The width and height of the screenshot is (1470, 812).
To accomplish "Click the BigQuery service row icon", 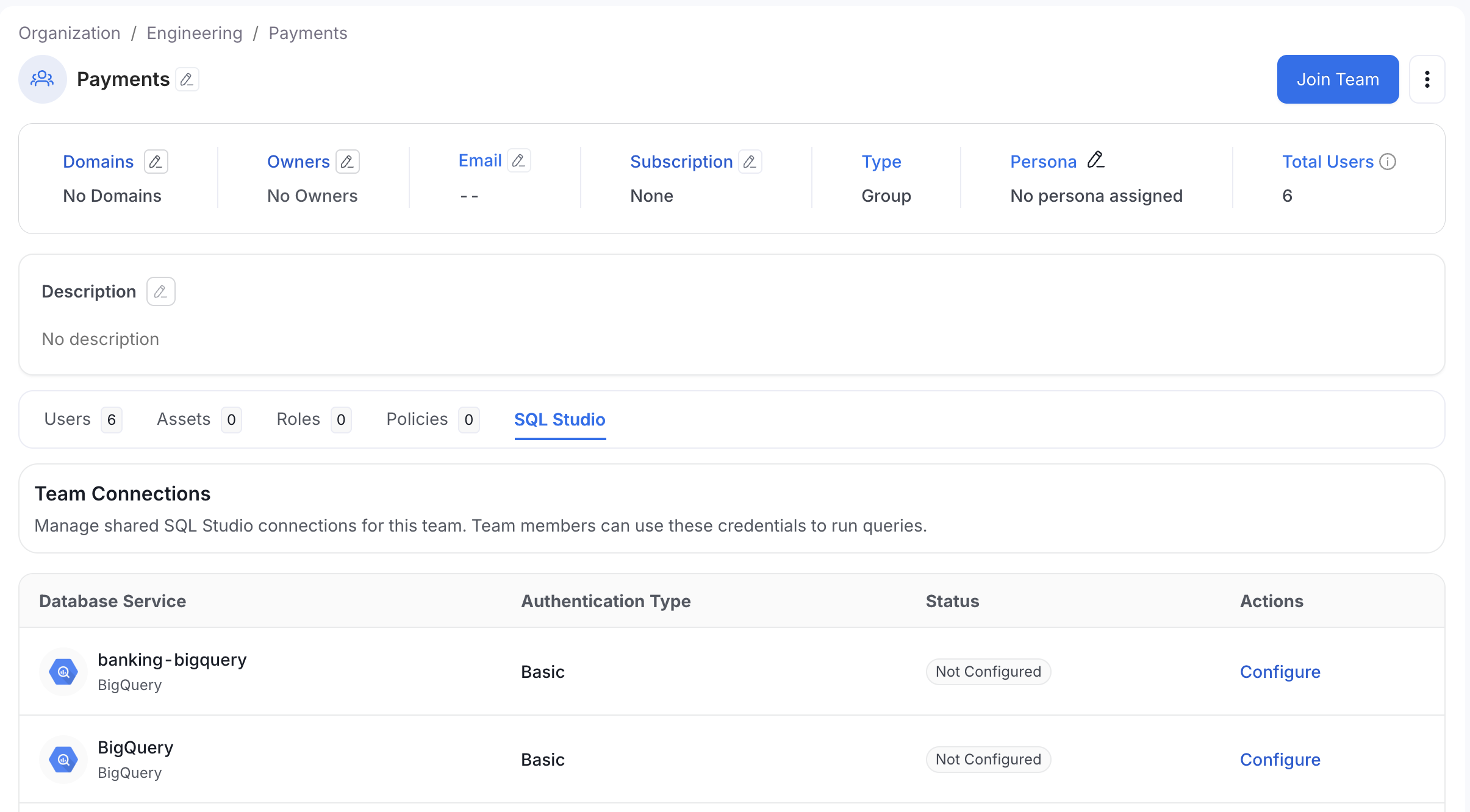I will [63, 760].
